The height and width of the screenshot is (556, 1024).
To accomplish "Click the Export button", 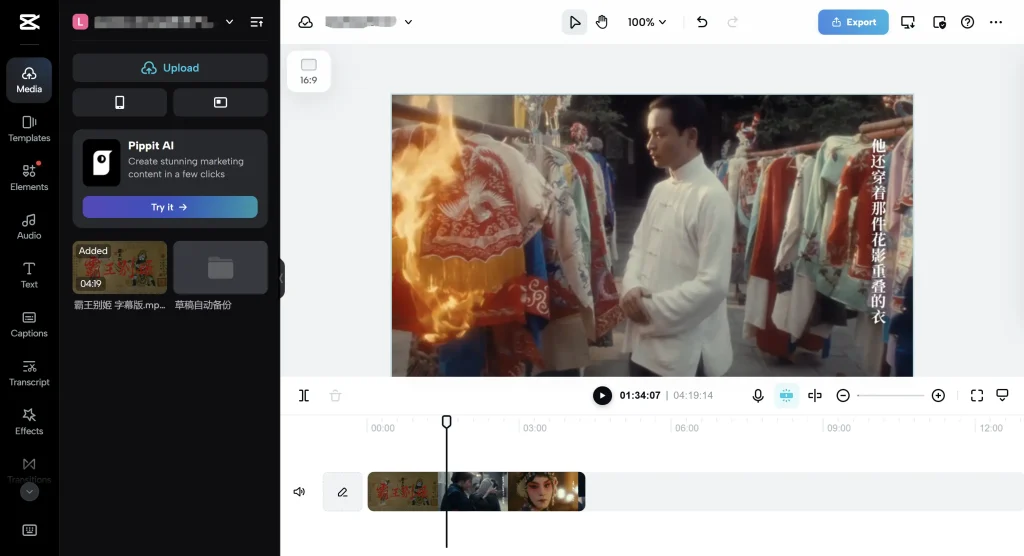I will [853, 22].
